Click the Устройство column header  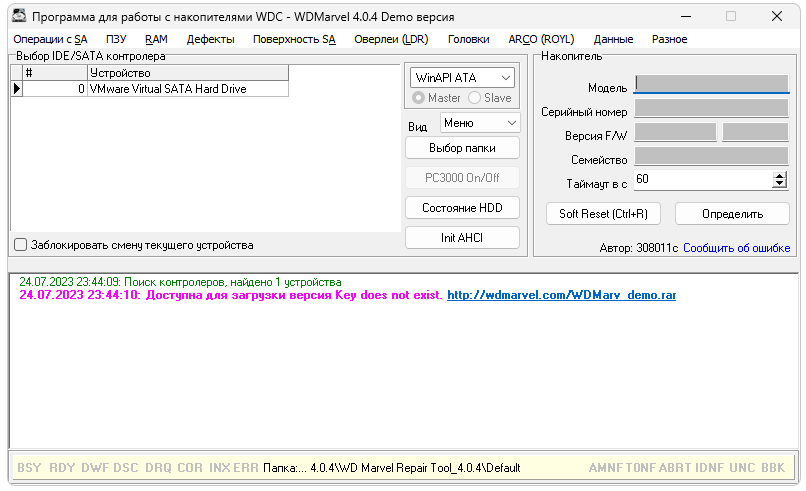point(188,73)
